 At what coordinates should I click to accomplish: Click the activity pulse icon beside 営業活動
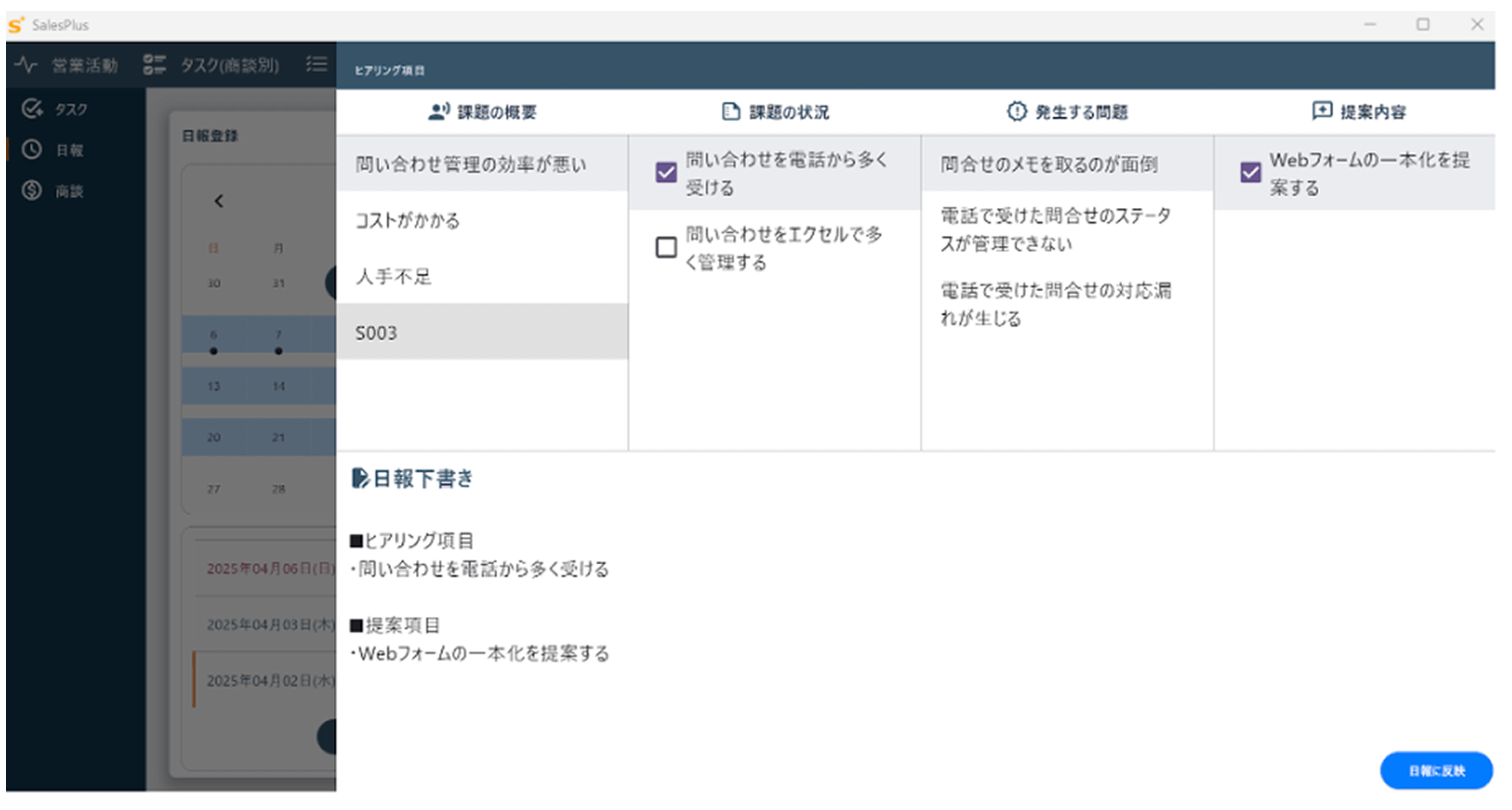(26, 65)
